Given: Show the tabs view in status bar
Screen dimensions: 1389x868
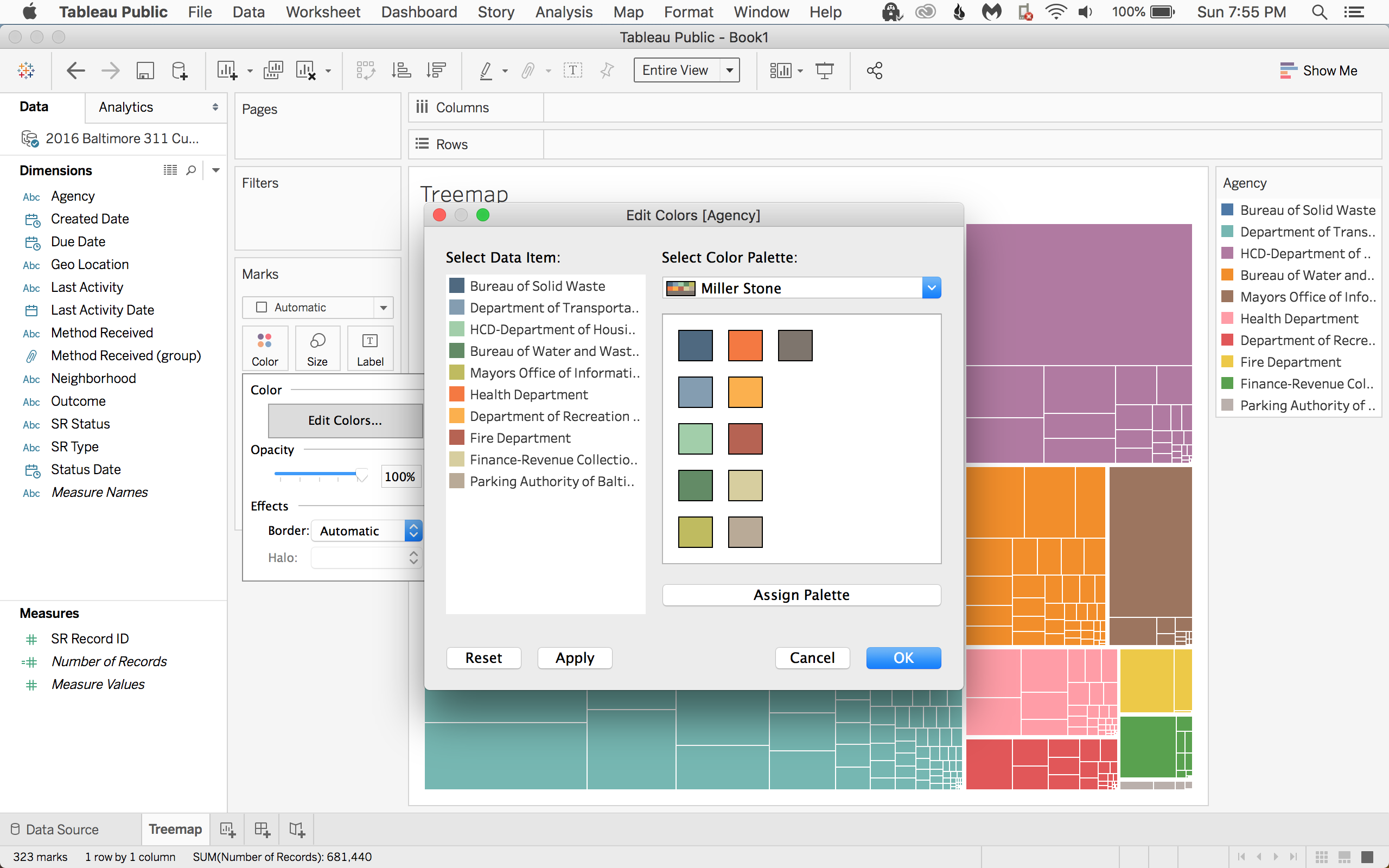Looking at the screenshot, I should click(1367, 857).
